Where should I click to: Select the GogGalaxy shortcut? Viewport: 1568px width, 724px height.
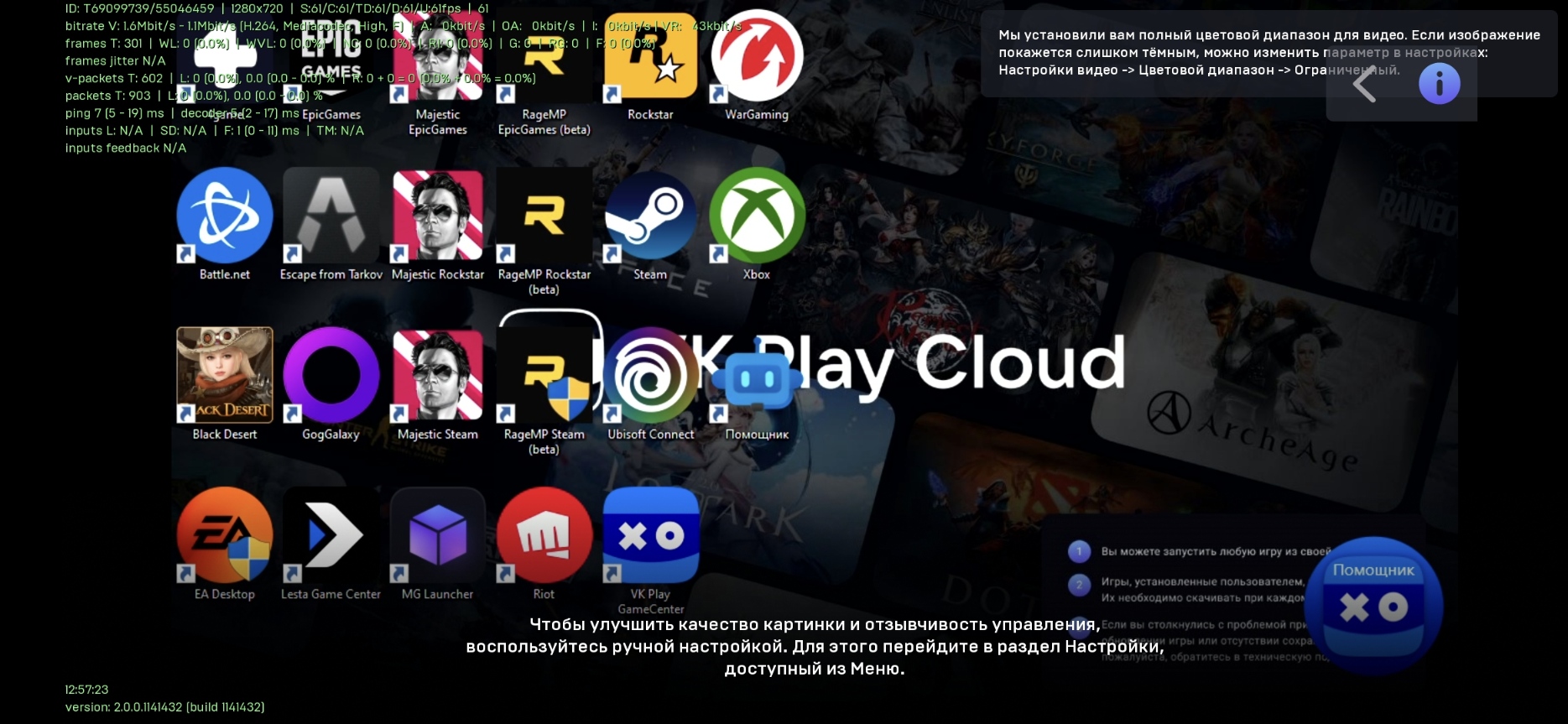331,383
